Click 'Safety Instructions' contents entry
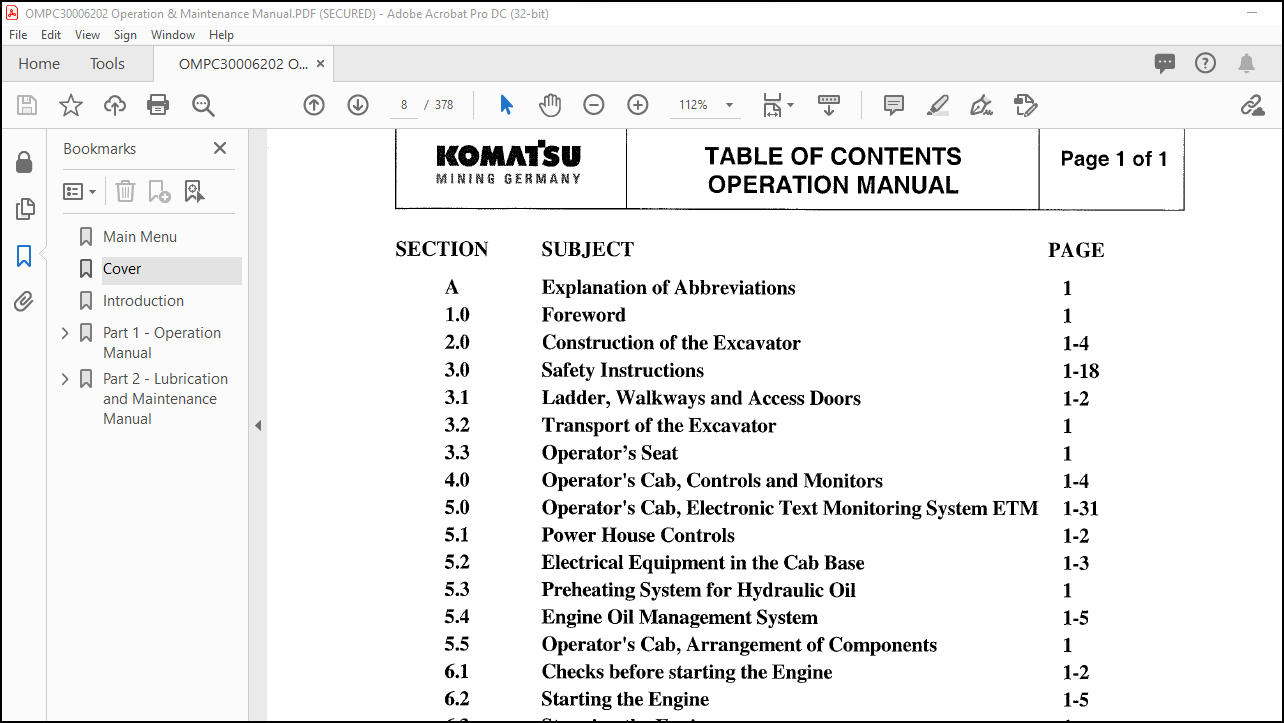Image resolution: width=1284 pixels, height=723 pixels. (x=623, y=371)
